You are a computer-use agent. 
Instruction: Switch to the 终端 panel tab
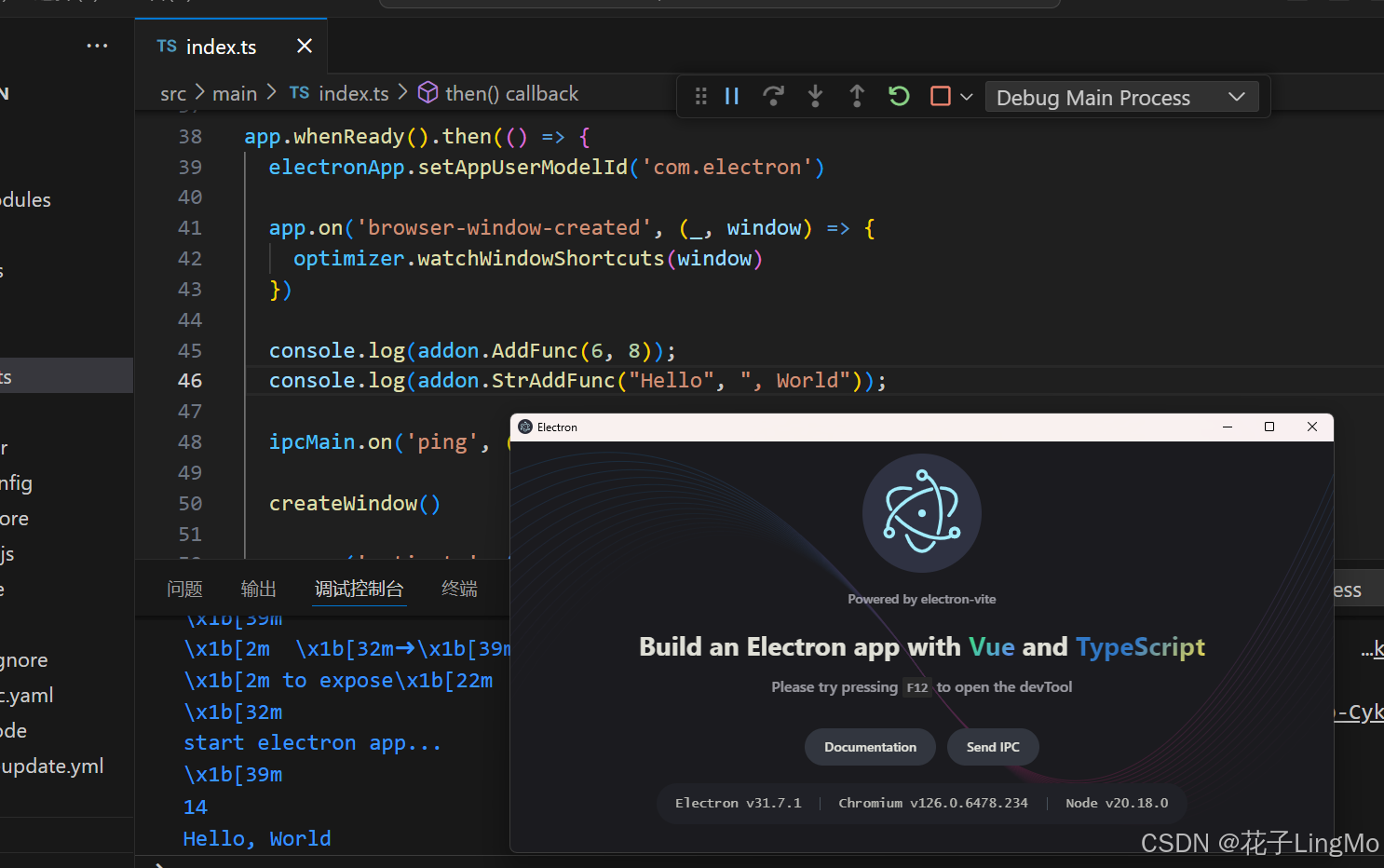pos(459,589)
